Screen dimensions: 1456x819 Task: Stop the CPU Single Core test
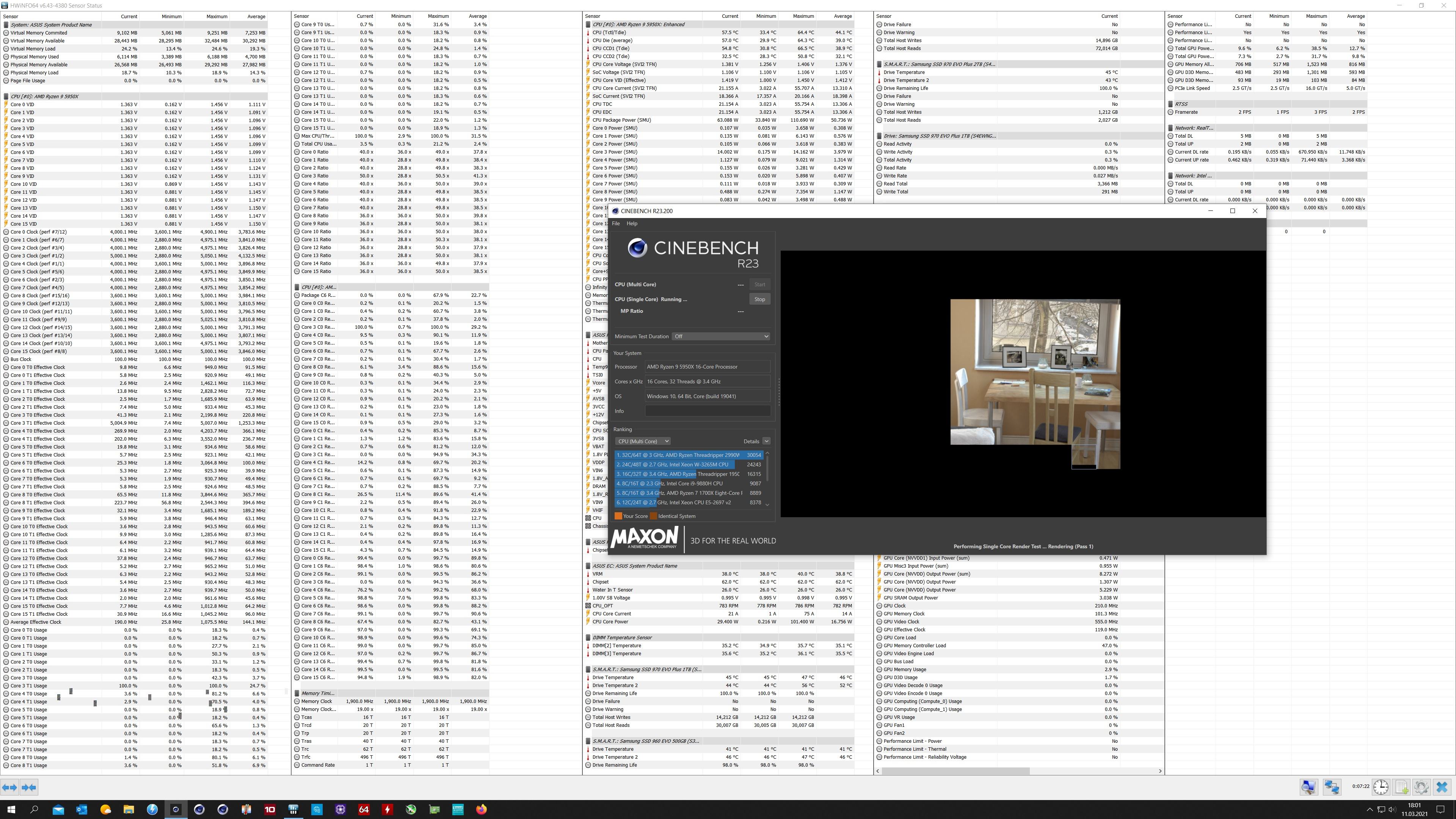click(x=759, y=299)
